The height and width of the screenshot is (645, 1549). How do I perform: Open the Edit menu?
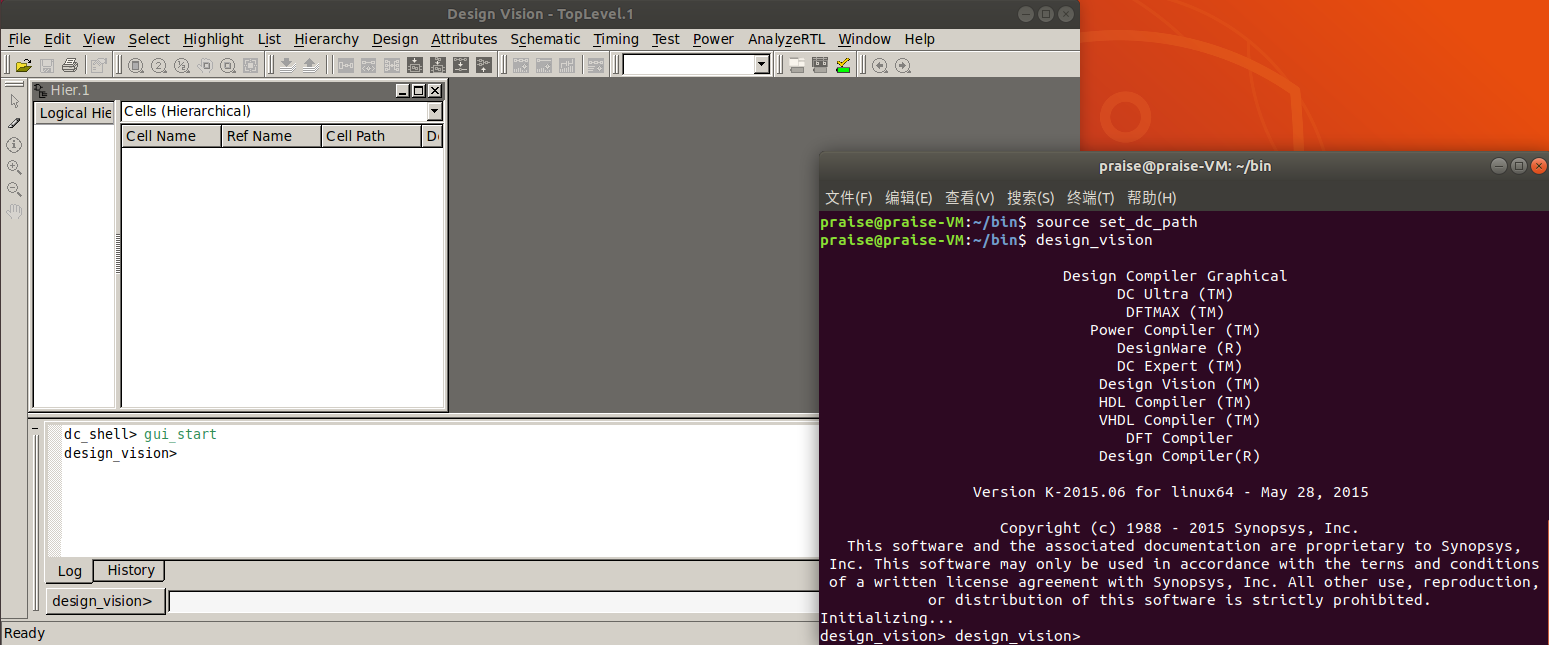[57, 39]
